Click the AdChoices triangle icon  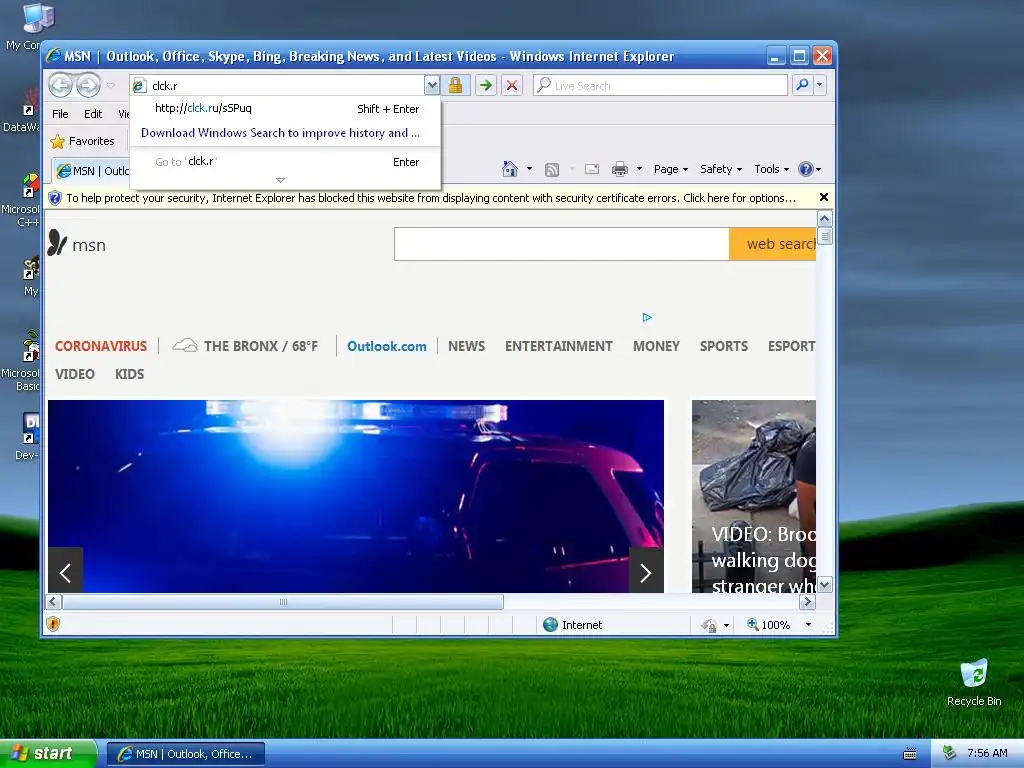click(x=647, y=317)
